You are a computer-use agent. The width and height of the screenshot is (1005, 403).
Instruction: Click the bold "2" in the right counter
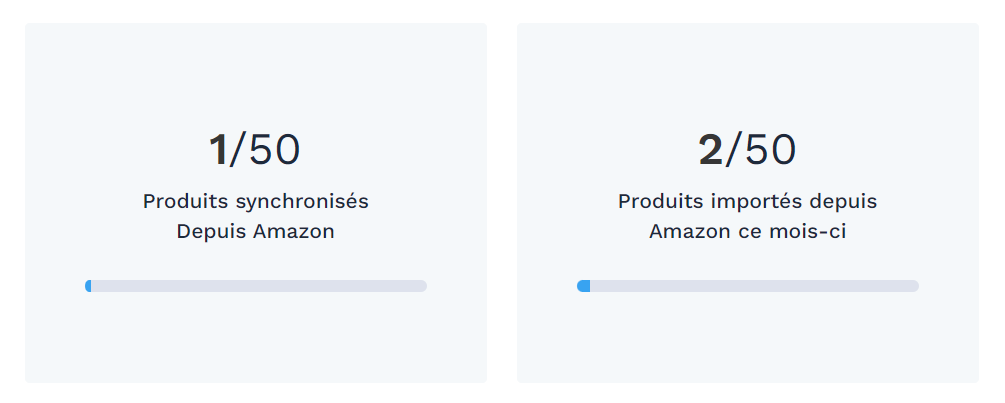(x=710, y=150)
